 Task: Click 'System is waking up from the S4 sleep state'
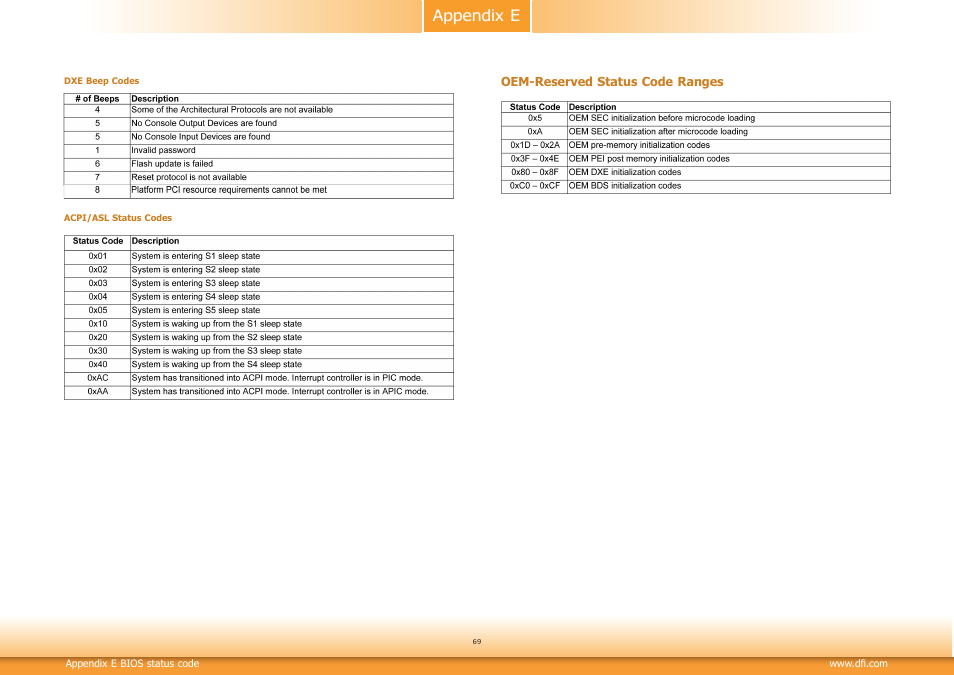tap(217, 365)
